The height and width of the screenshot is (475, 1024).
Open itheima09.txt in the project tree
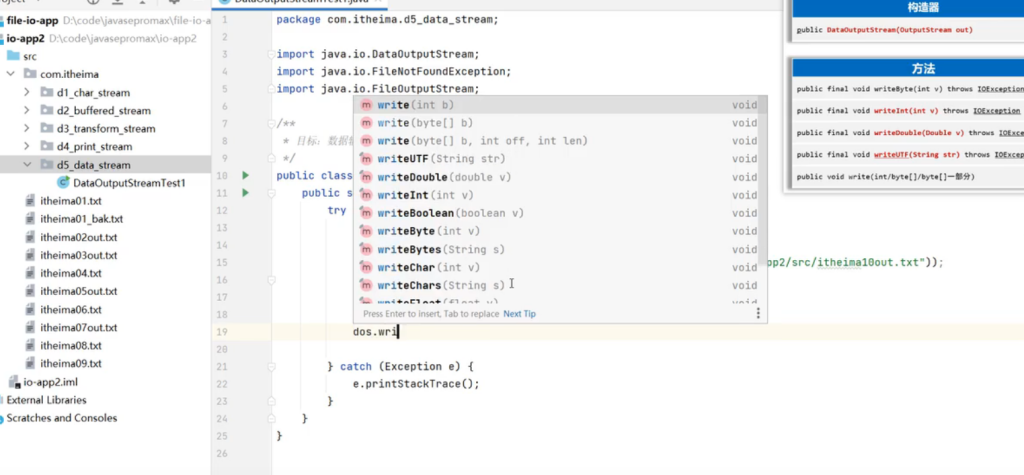tap(71, 363)
